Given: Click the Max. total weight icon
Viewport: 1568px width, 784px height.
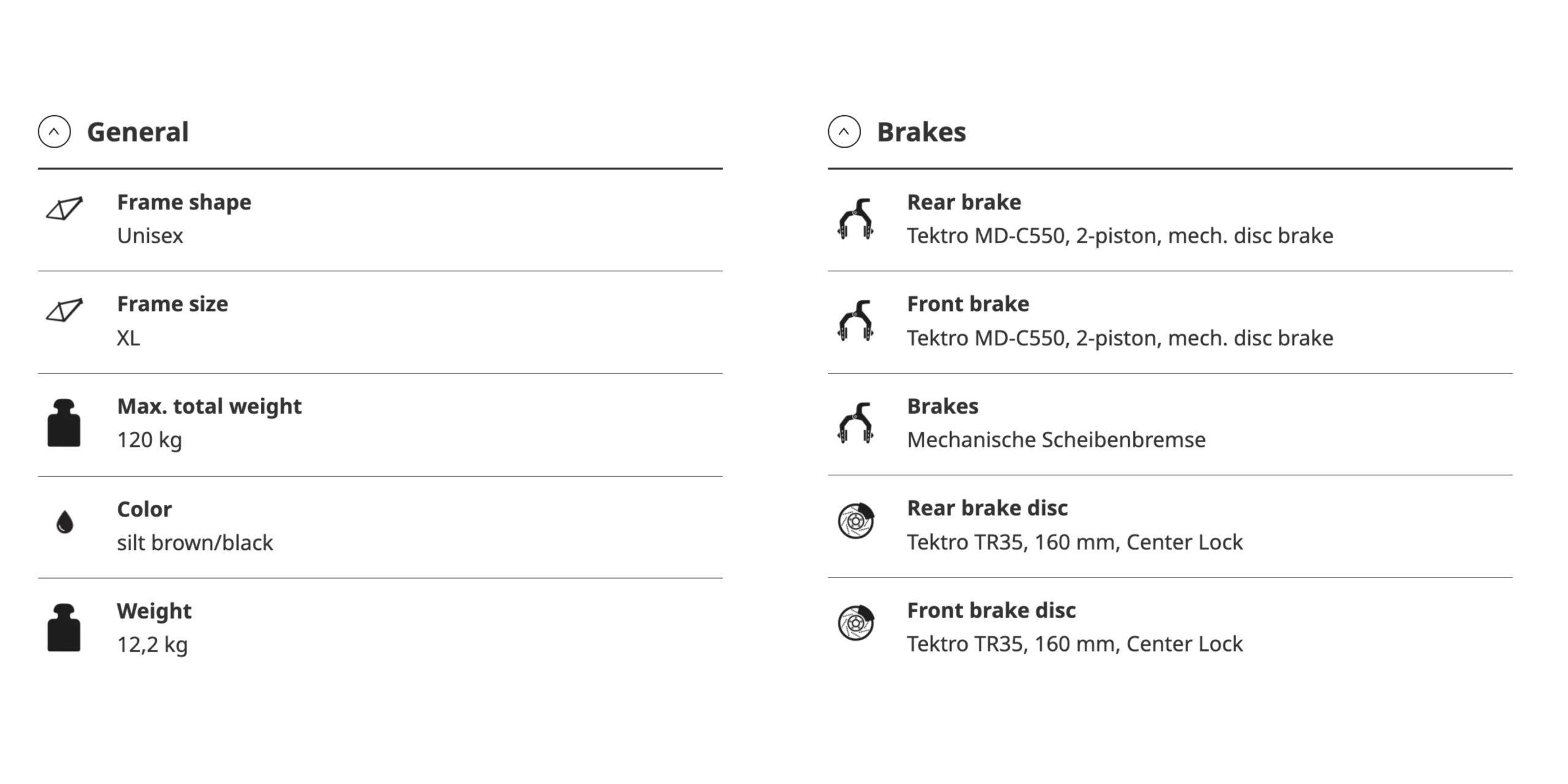Looking at the screenshot, I should 64,423.
